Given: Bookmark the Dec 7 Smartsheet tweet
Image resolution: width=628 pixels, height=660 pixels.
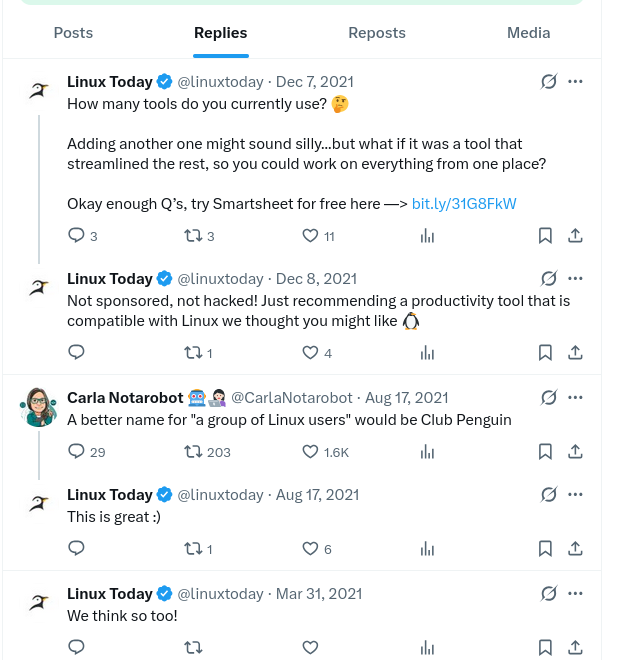Looking at the screenshot, I should 545,236.
